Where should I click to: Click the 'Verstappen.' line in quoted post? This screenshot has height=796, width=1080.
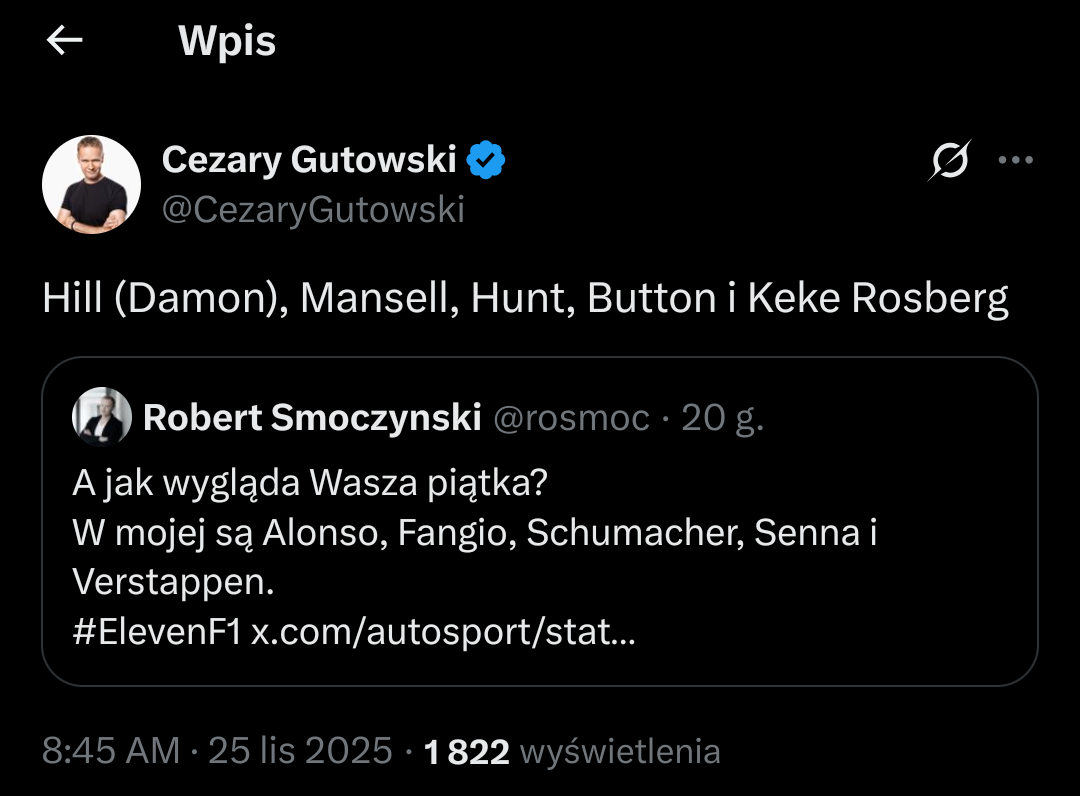click(x=173, y=583)
